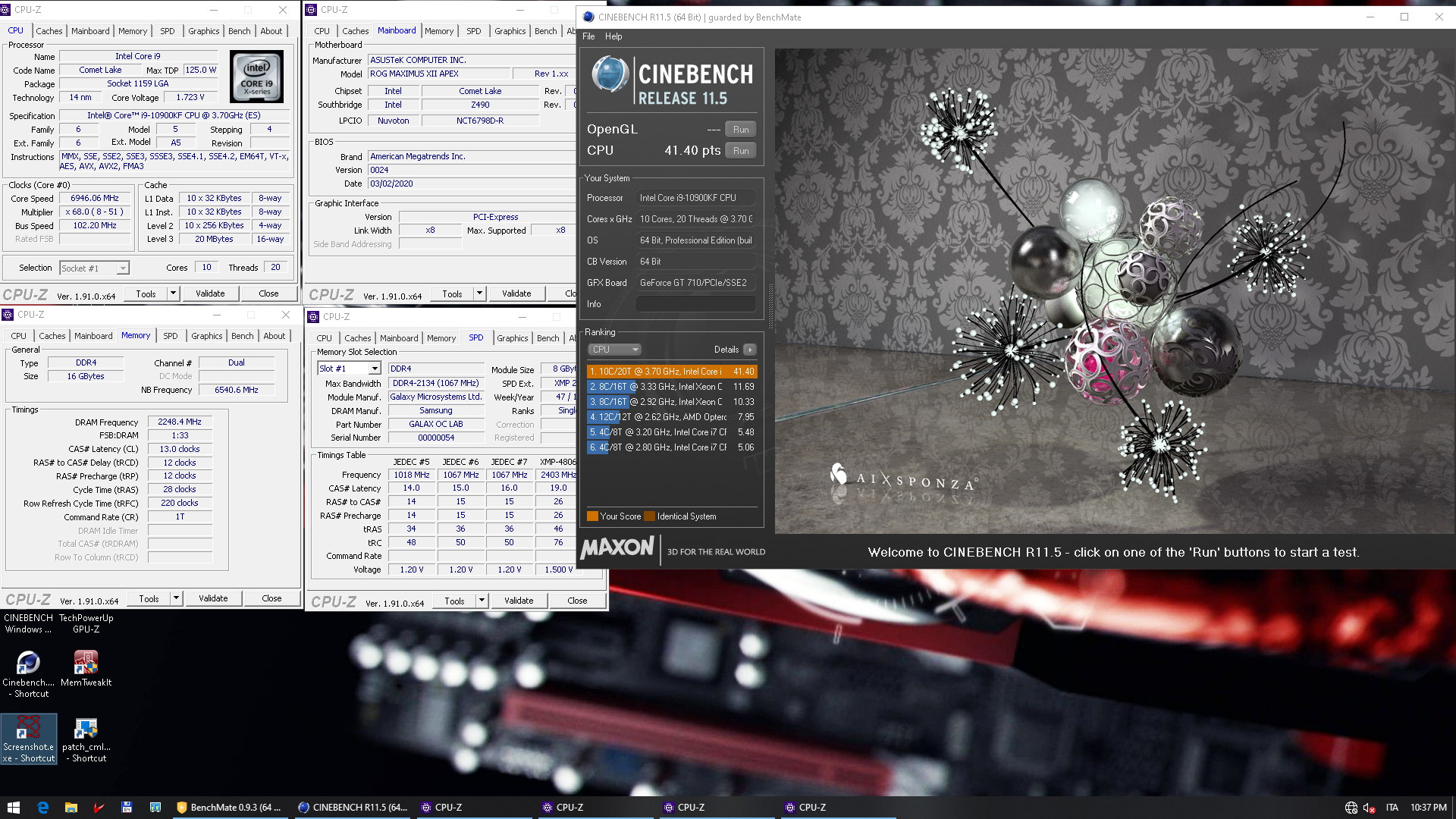Screen dimensions: 1456x819
Task: Switch to Mainboard tab in SPD window
Action: (399, 338)
